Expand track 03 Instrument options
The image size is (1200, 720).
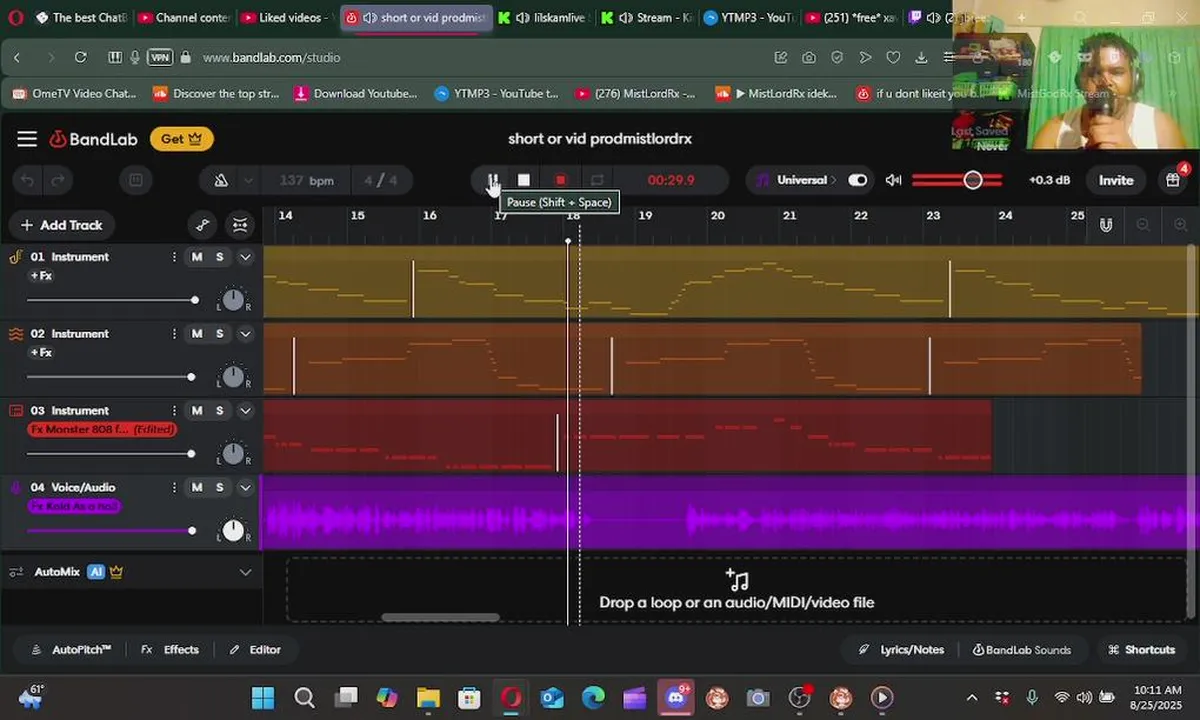245,411
